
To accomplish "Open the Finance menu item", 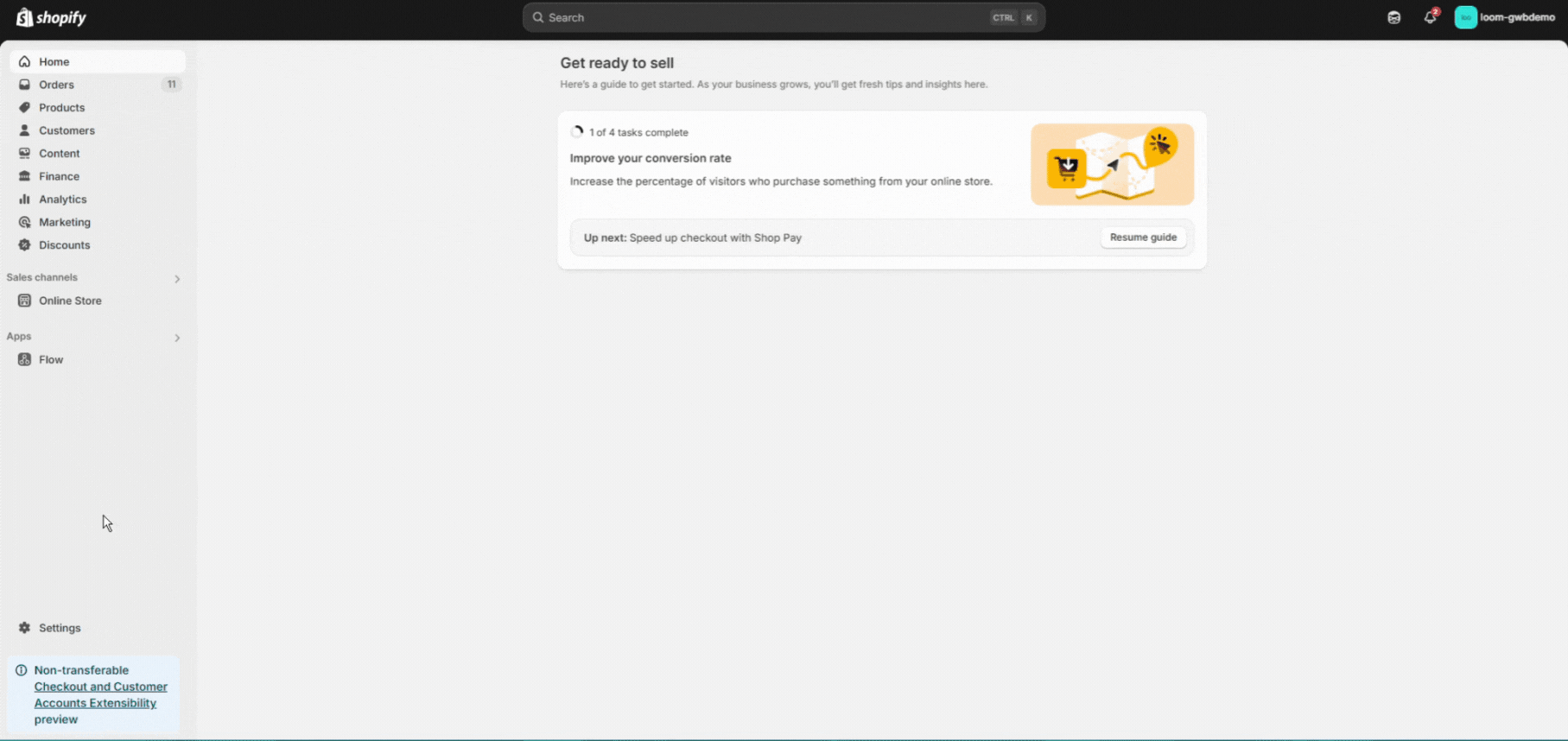I will [x=98, y=176].
